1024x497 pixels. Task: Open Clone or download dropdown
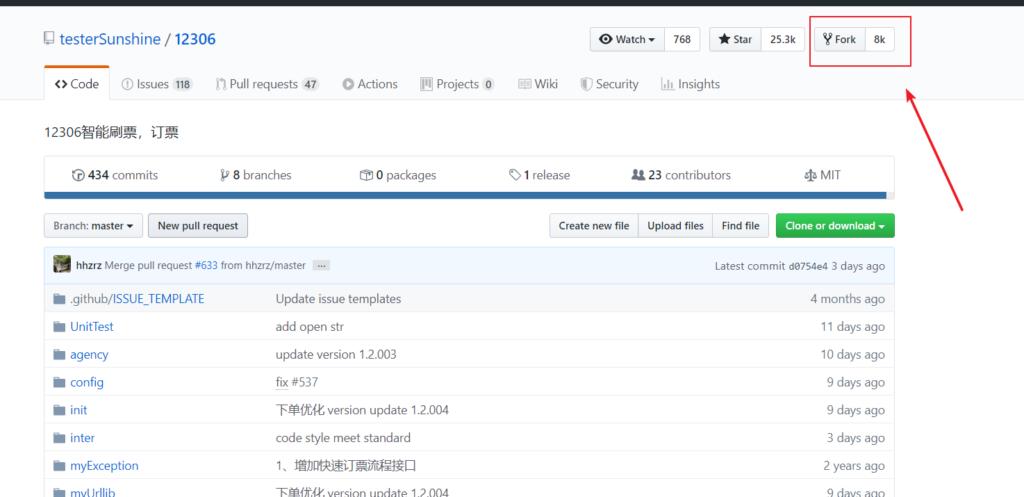tap(835, 226)
